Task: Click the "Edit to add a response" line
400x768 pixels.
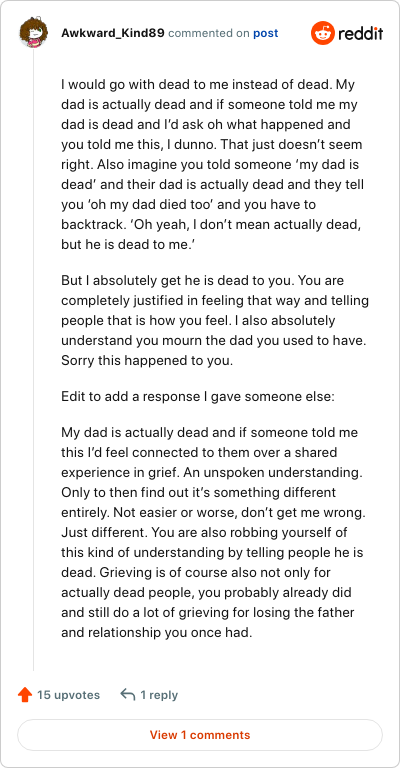Action: tap(198, 396)
